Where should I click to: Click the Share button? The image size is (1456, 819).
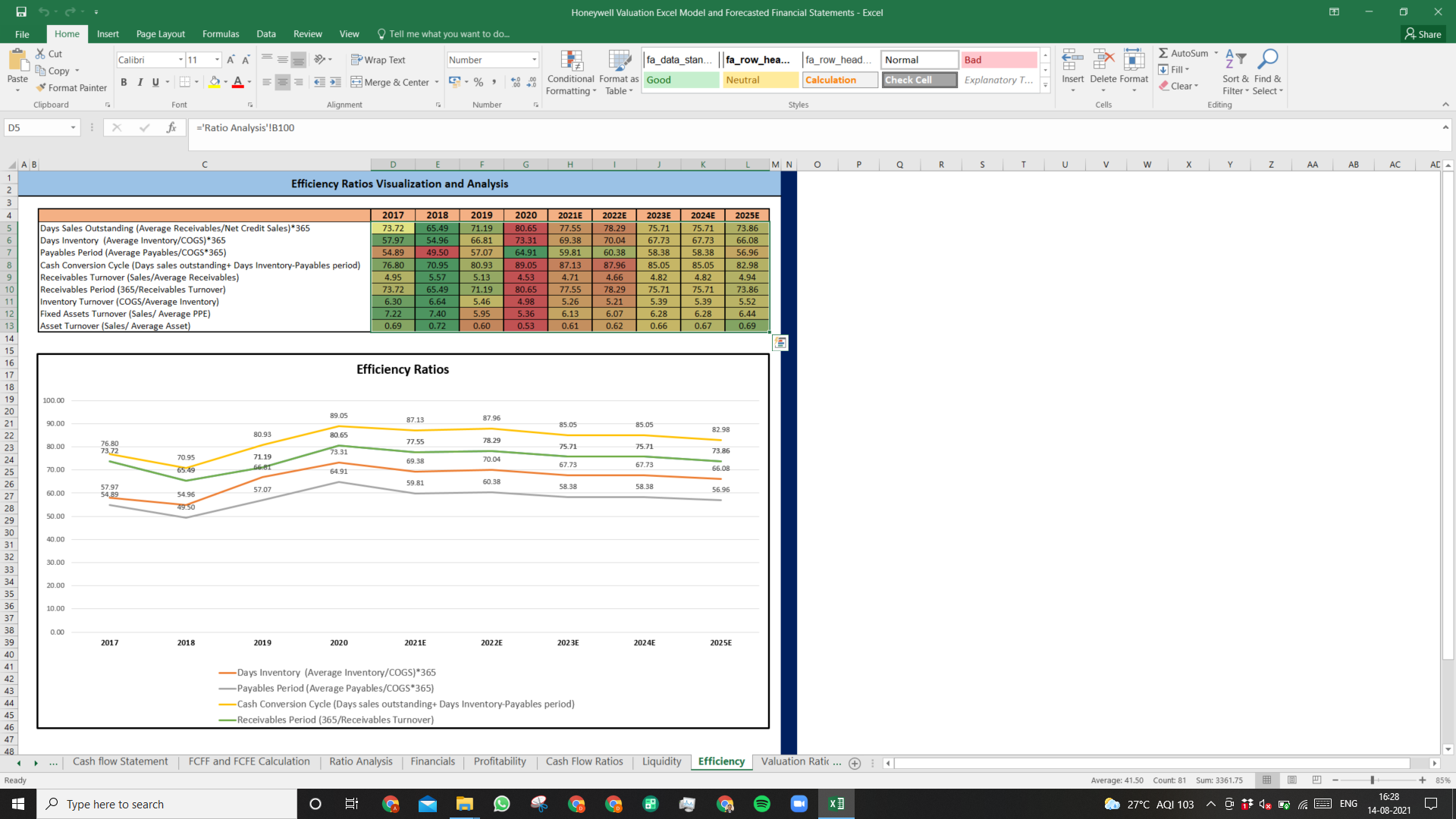click(1423, 34)
